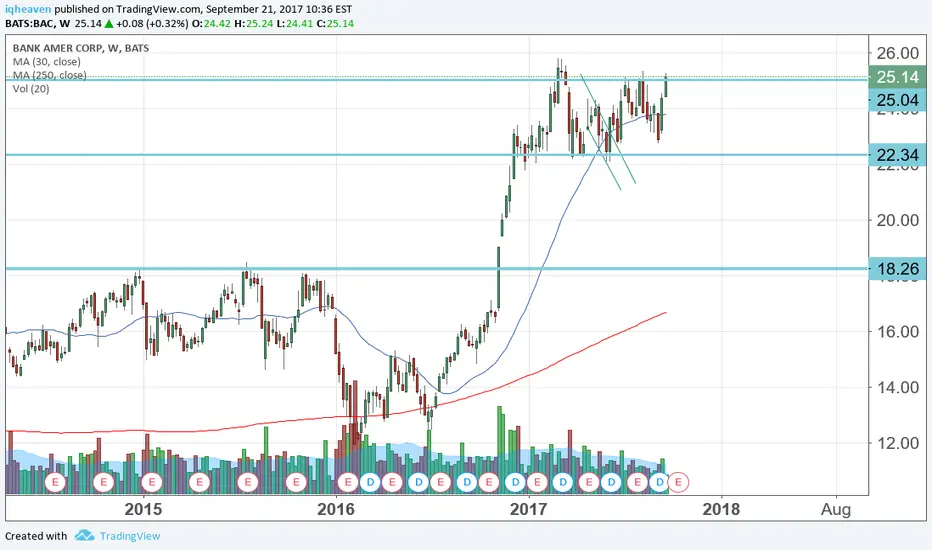932x550 pixels.
Task: Click the 14.00 price axis label
Action: 898,387
